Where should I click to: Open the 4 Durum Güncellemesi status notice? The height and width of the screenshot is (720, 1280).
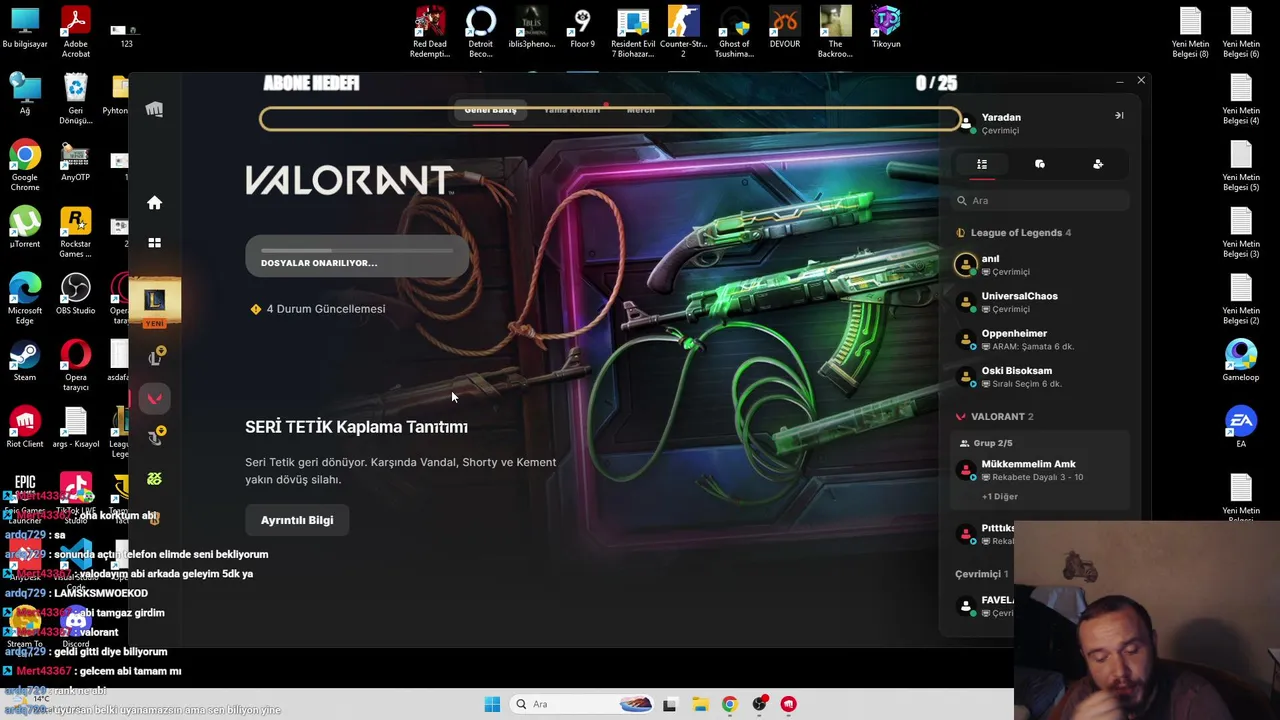(x=318, y=309)
